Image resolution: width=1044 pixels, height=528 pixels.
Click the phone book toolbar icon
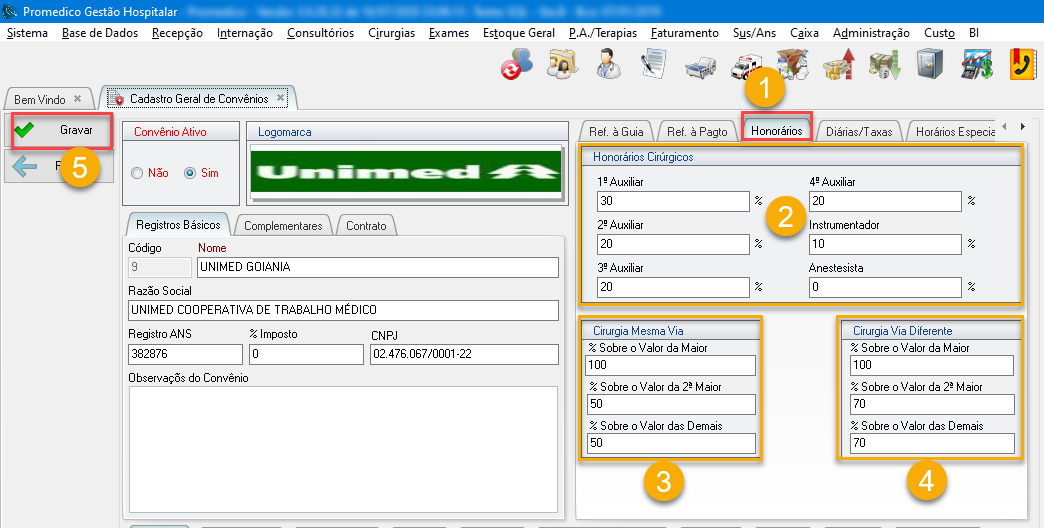(1022, 64)
